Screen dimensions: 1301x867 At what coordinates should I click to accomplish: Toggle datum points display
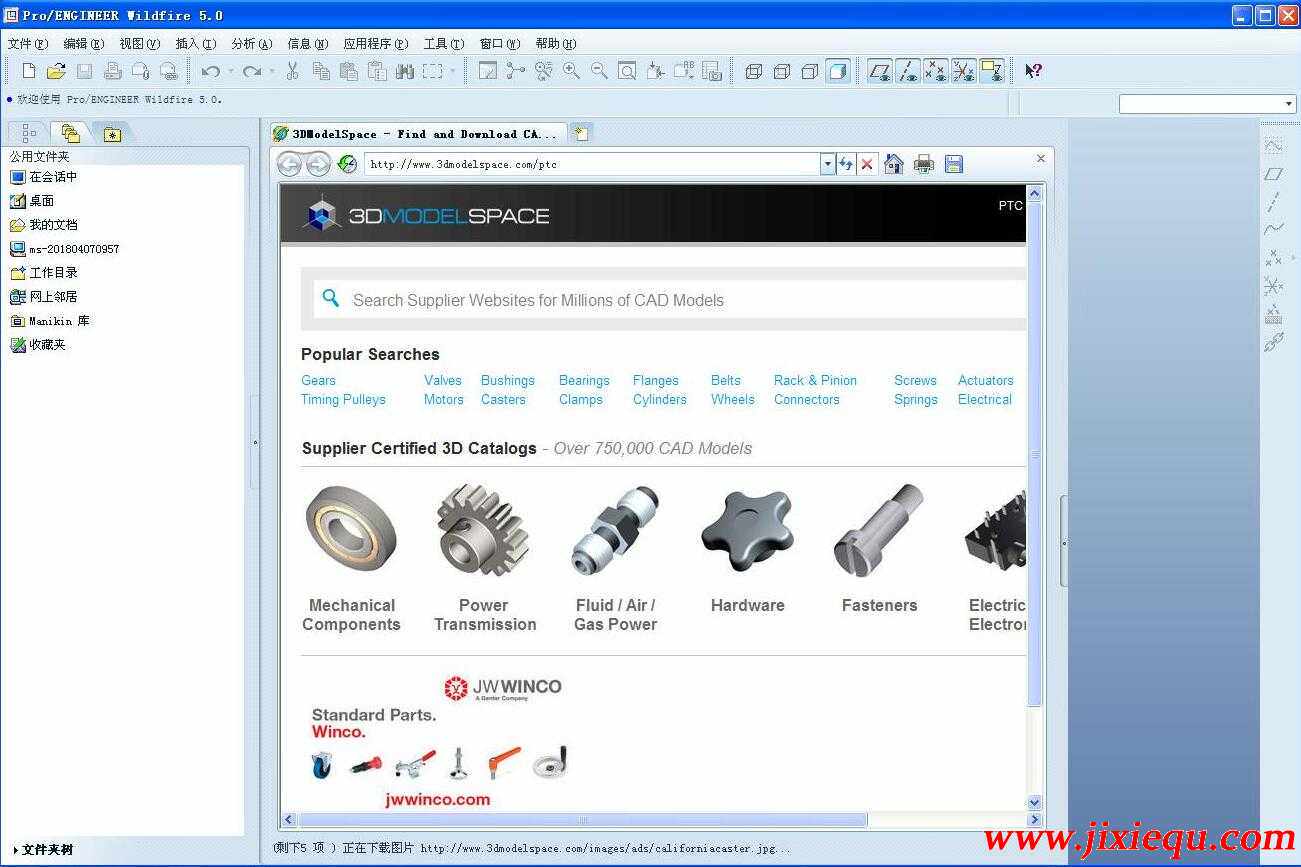tap(936, 71)
